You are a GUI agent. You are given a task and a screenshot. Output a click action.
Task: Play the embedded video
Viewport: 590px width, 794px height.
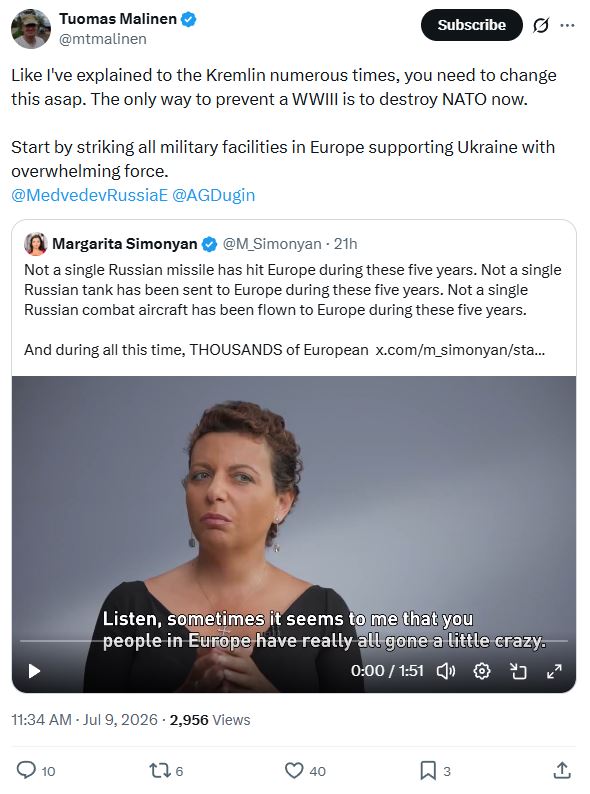click(x=34, y=671)
